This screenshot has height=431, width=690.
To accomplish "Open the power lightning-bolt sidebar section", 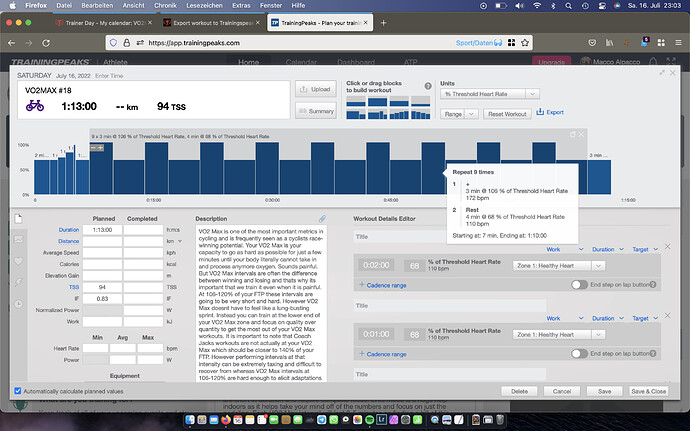I will pyautogui.click(x=18, y=282).
